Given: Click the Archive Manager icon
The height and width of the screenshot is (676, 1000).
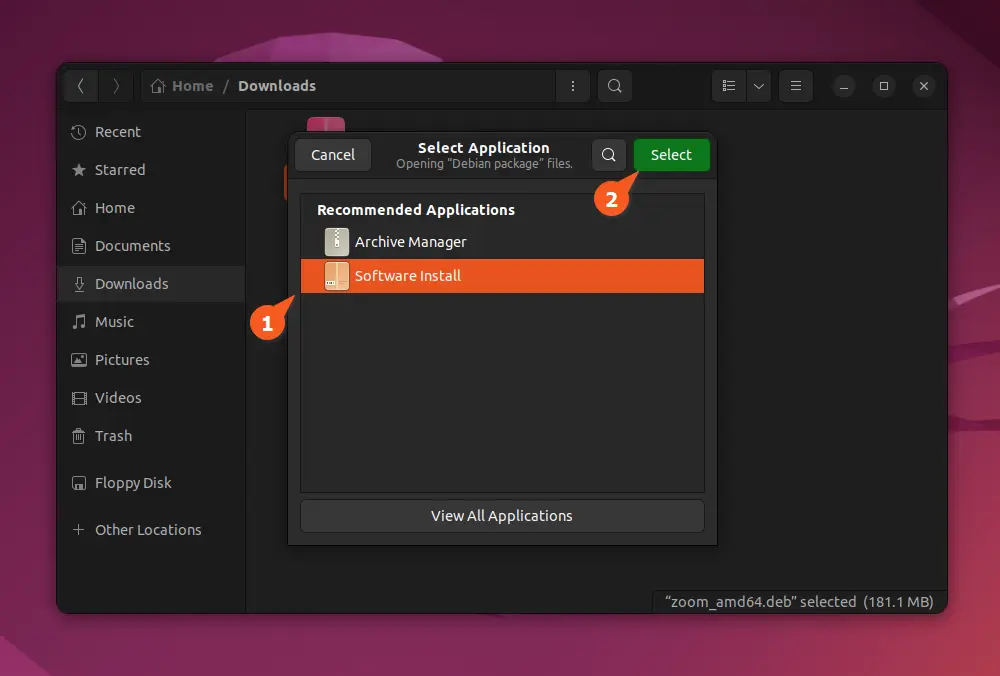Looking at the screenshot, I should pyautogui.click(x=337, y=242).
